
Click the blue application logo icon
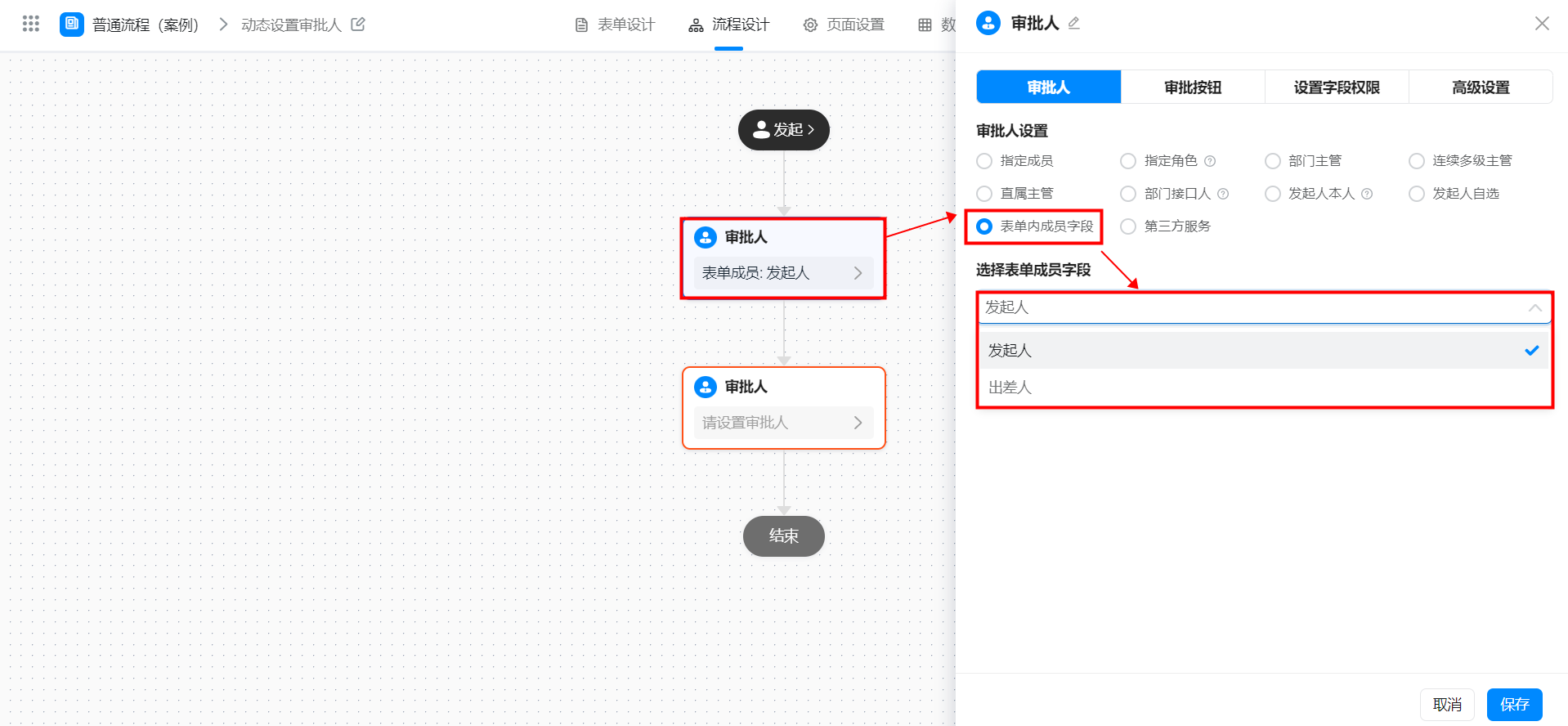pyautogui.click(x=72, y=24)
